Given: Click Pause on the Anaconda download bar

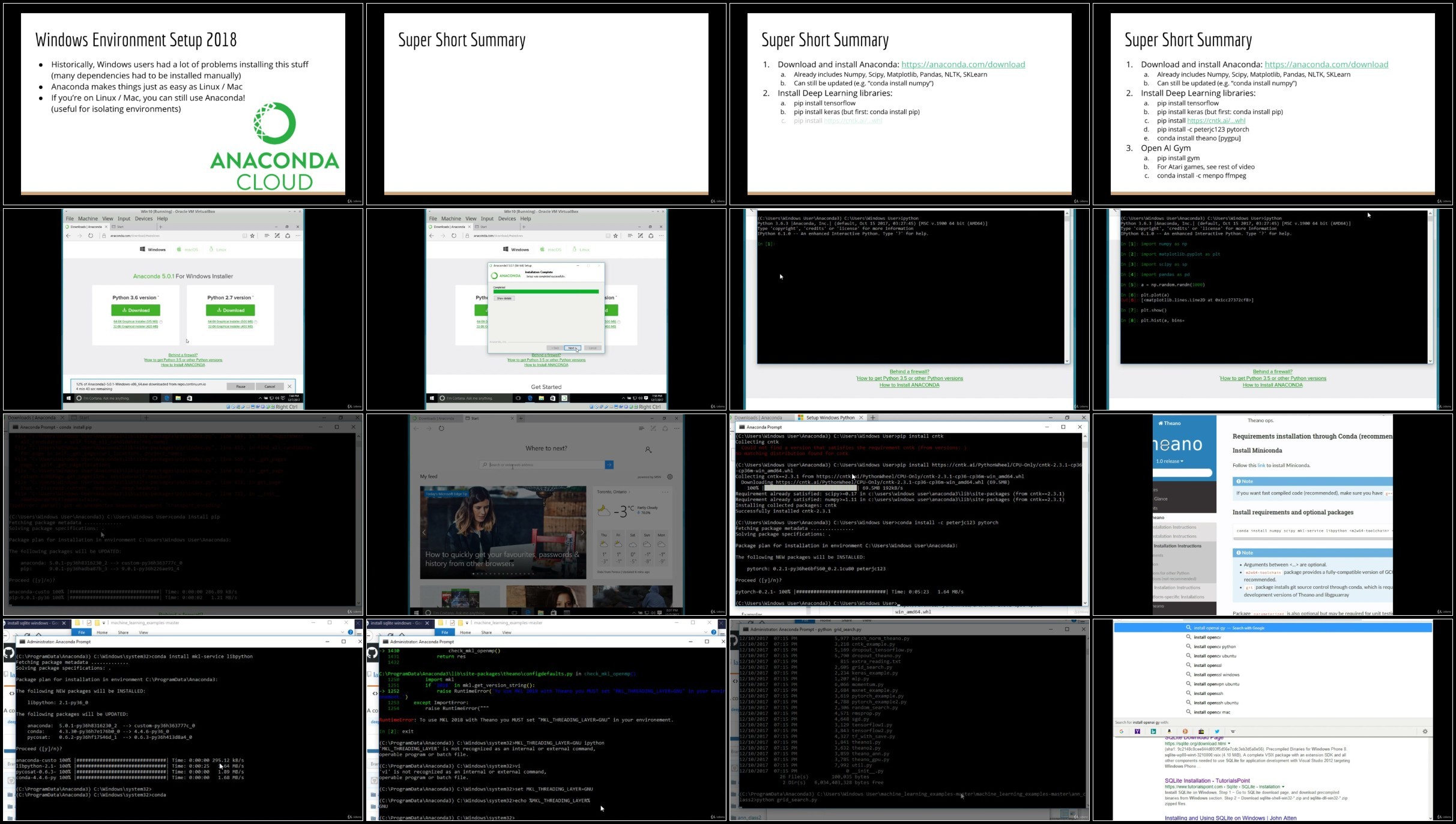Looking at the screenshot, I should coord(241,386).
